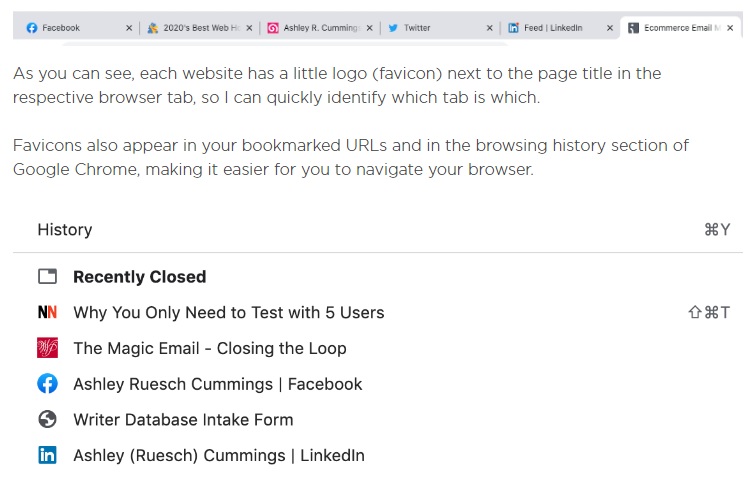
Task: Close the Feed | LinkedIn tab
Action: click(x=610, y=28)
